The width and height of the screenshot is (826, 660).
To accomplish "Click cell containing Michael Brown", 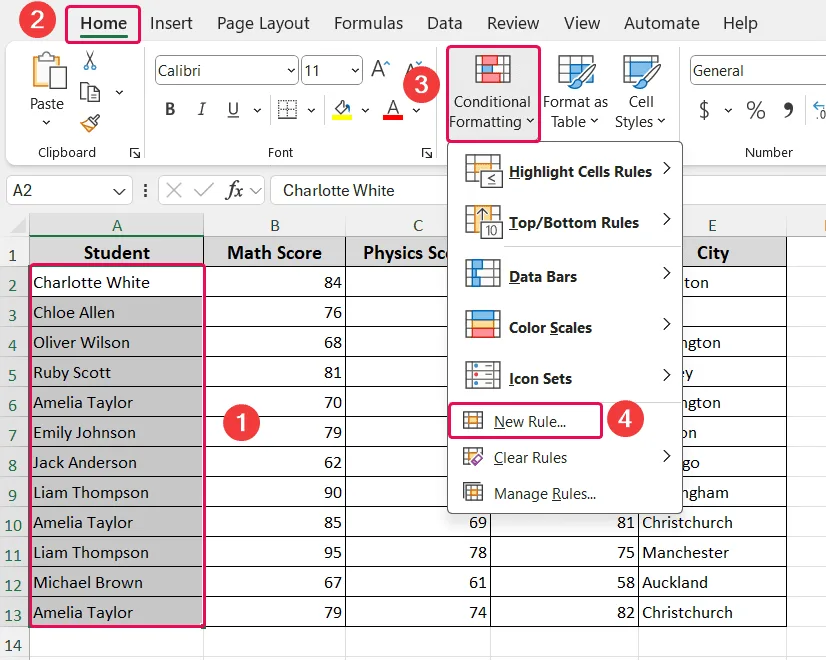I will [x=117, y=582].
